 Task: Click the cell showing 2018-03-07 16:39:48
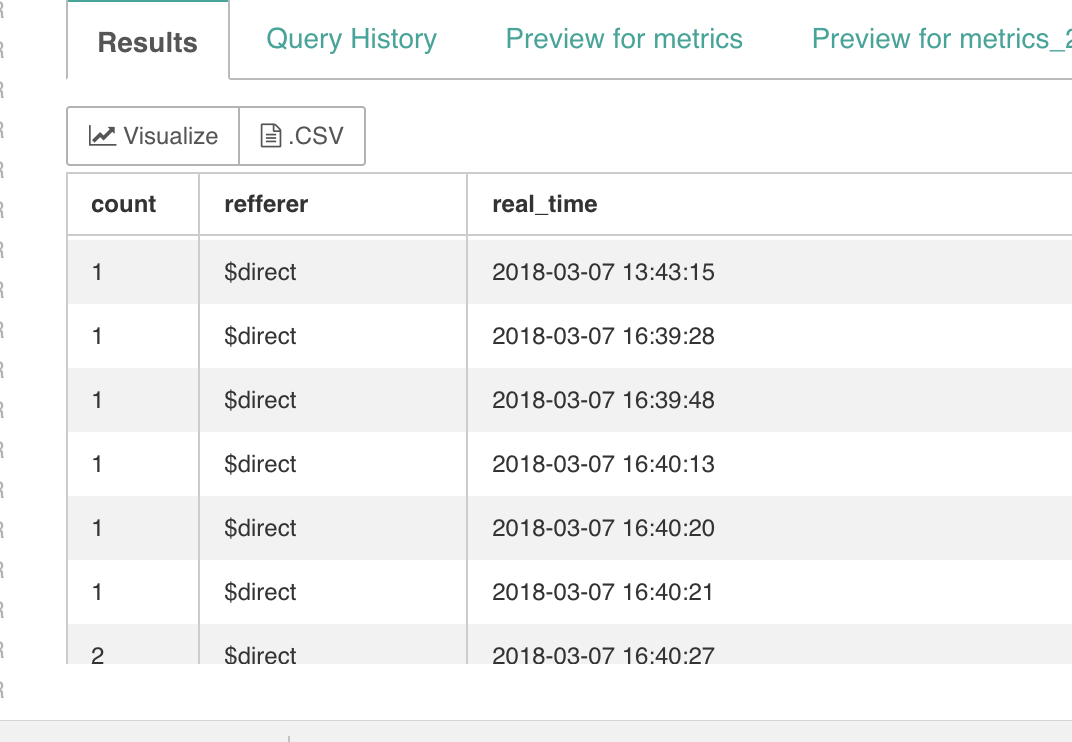604,399
